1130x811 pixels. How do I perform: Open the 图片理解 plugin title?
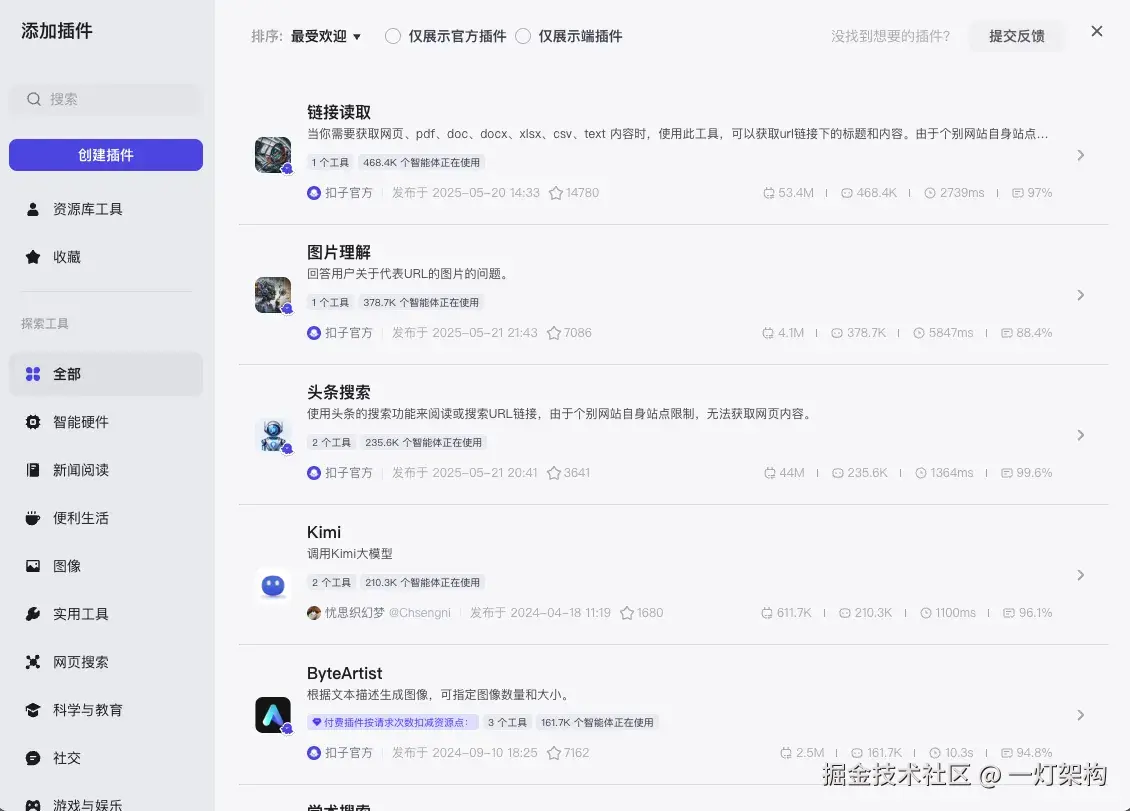(x=339, y=252)
